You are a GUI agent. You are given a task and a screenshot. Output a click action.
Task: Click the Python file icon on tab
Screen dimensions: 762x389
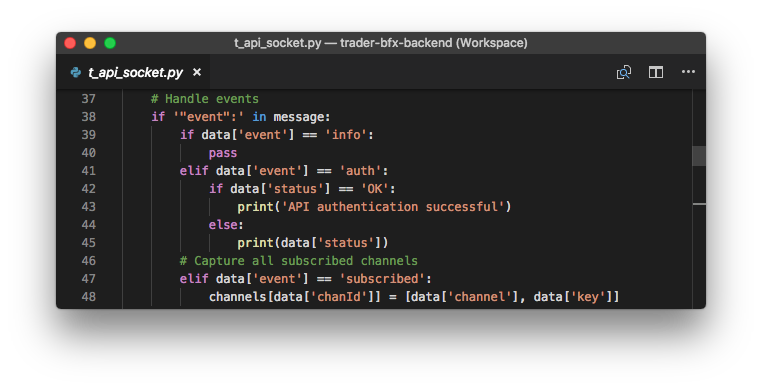click(x=76, y=72)
